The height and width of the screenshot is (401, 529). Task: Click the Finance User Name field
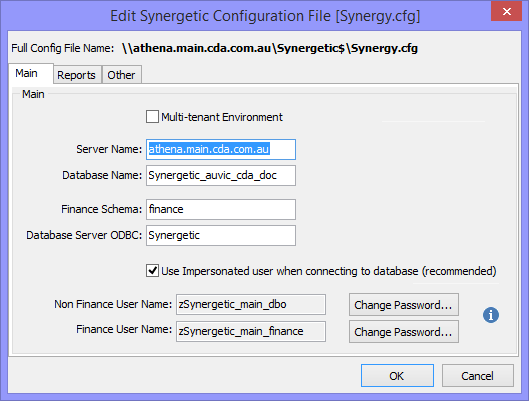(x=251, y=331)
